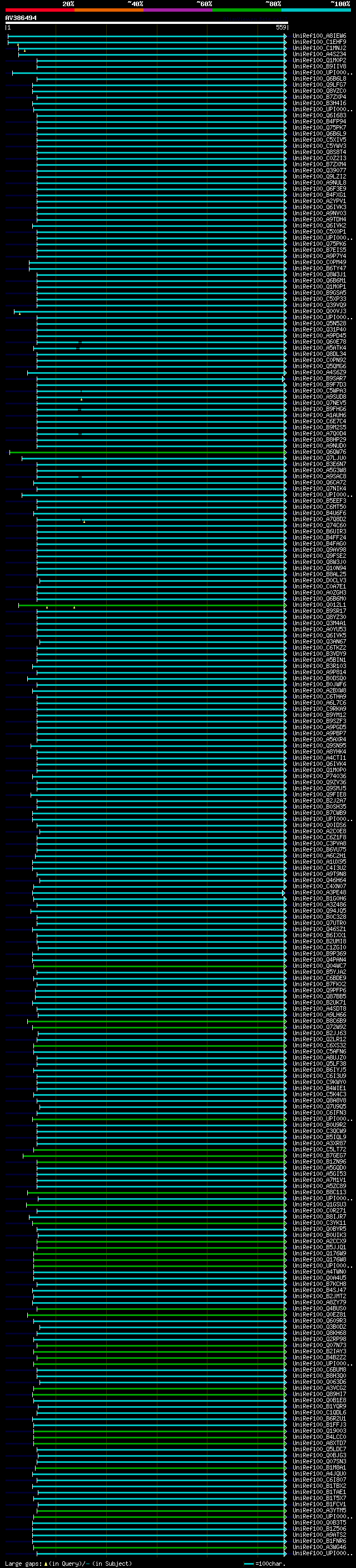Select the UniRef100_Q74C60 label
The width and height of the screenshot is (356, 1568).
click(319, 525)
